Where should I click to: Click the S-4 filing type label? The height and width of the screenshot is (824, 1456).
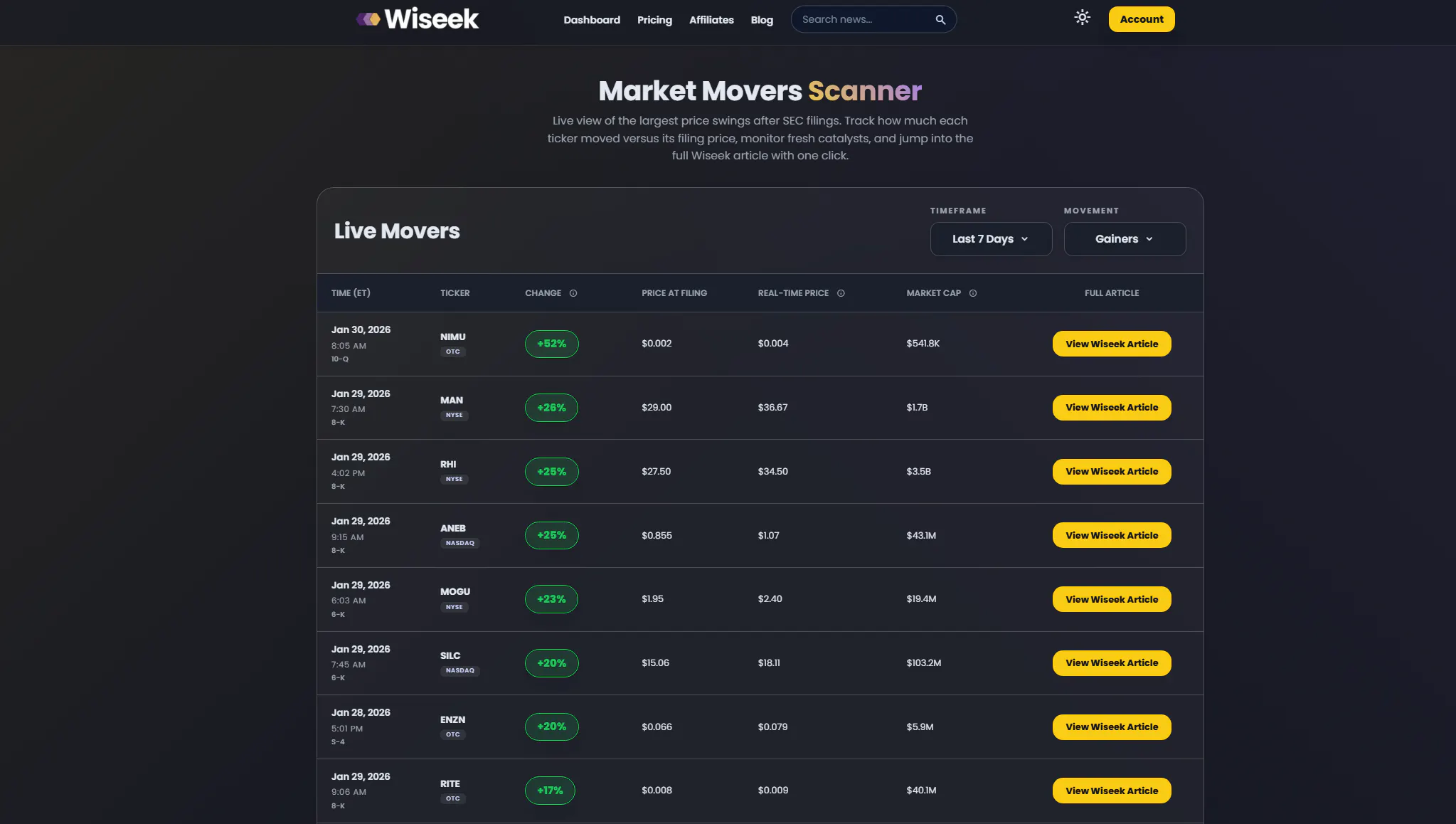[x=338, y=742]
